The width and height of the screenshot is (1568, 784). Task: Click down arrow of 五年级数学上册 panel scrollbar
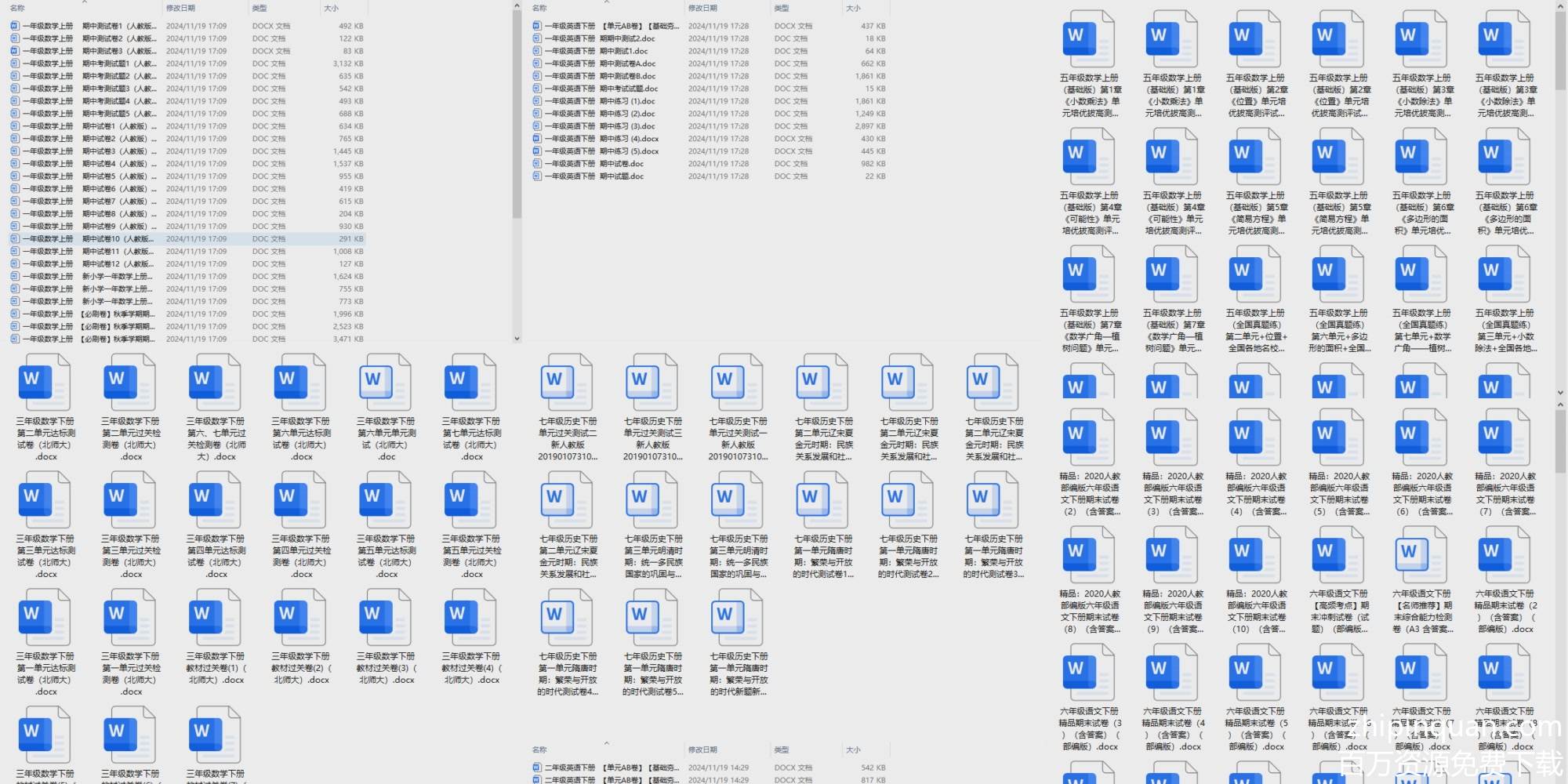pyautogui.click(x=1560, y=392)
